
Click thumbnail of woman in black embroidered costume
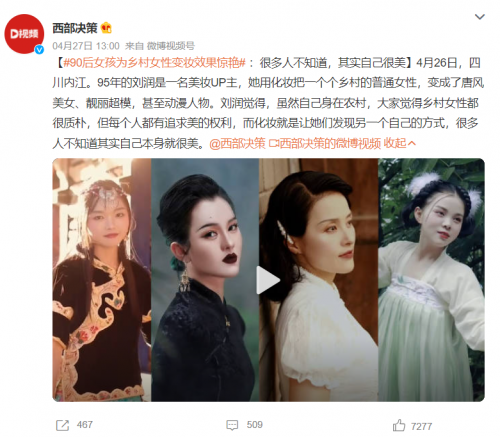pyautogui.click(x=102, y=280)
